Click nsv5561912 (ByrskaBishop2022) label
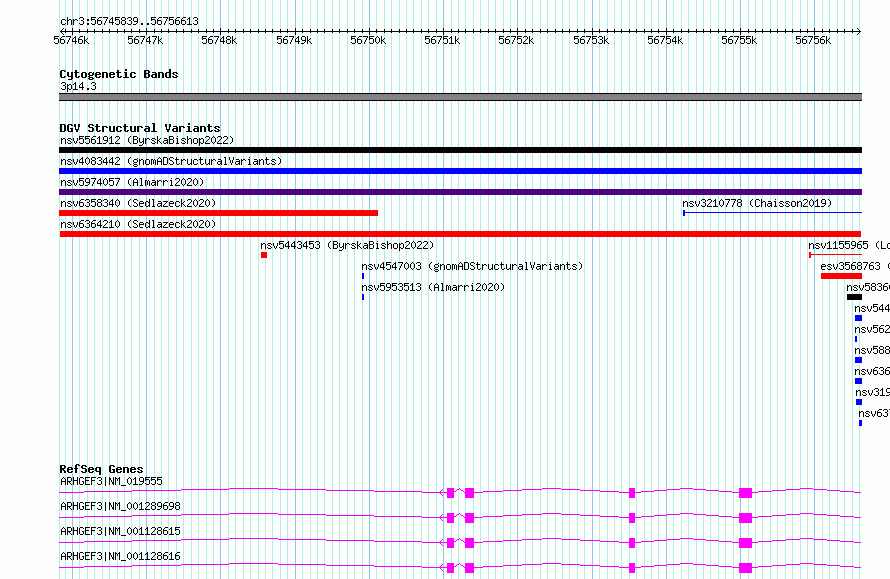890x579 pixels. (x=147, y=140)
